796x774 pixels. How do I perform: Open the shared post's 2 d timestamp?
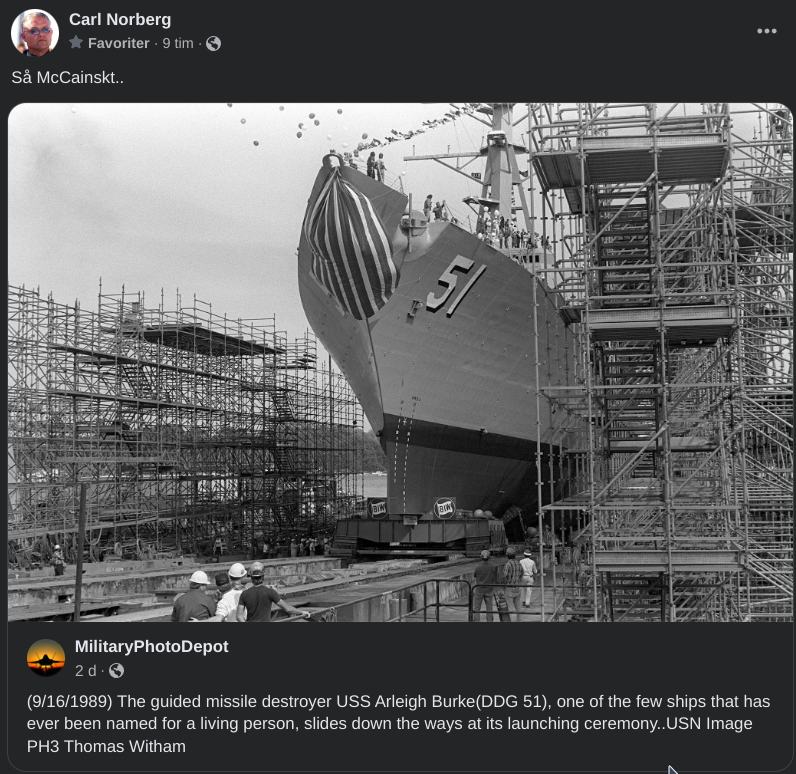[85, 670]
